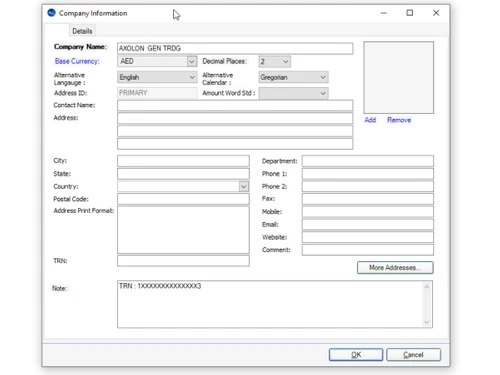Click the Department field
The width and height of the screenshot is (500, 375).
(x=368, y=161)
